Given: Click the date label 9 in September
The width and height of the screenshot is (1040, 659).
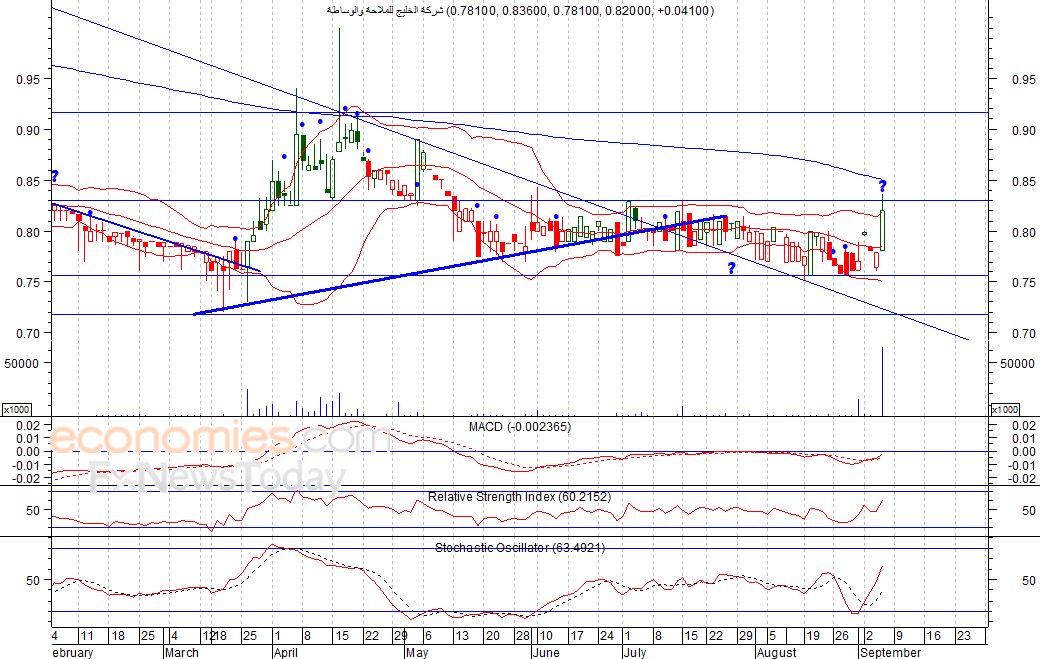Looking at the screenshot, I should click(899, 636).
